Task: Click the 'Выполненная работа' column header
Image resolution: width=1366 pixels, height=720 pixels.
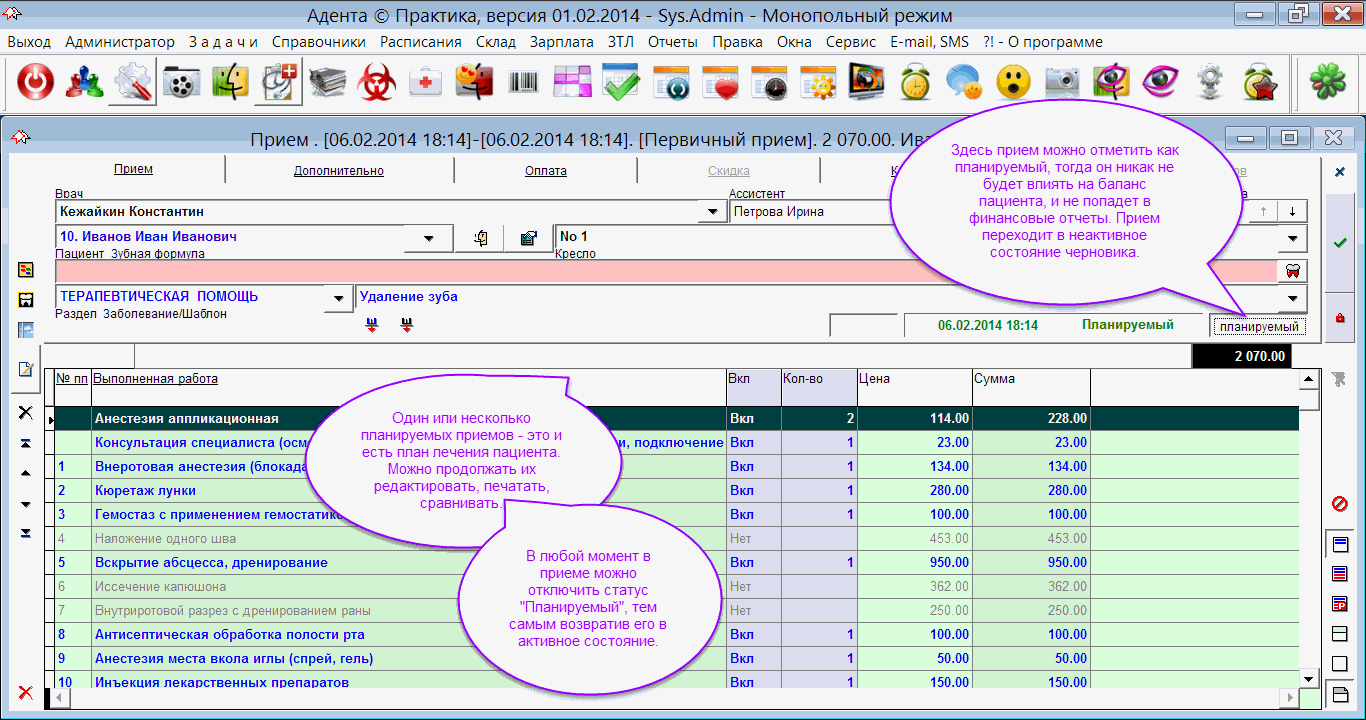Action: [x=155, y=379]
